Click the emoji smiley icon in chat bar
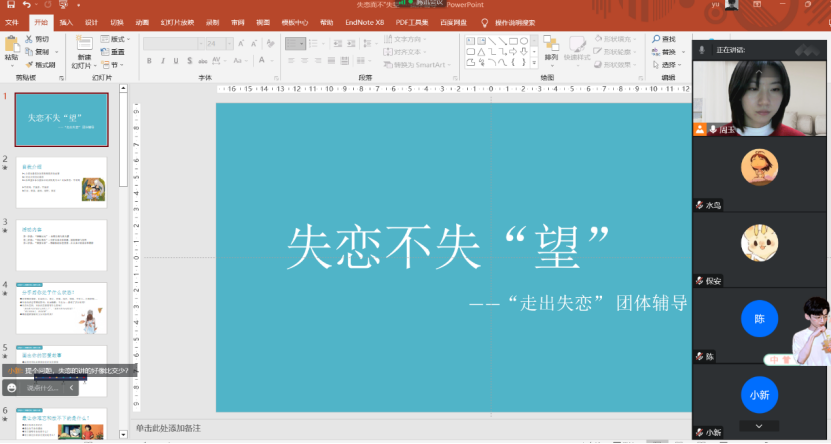Viewport: 831px width, 444px height. click(12, 388)
